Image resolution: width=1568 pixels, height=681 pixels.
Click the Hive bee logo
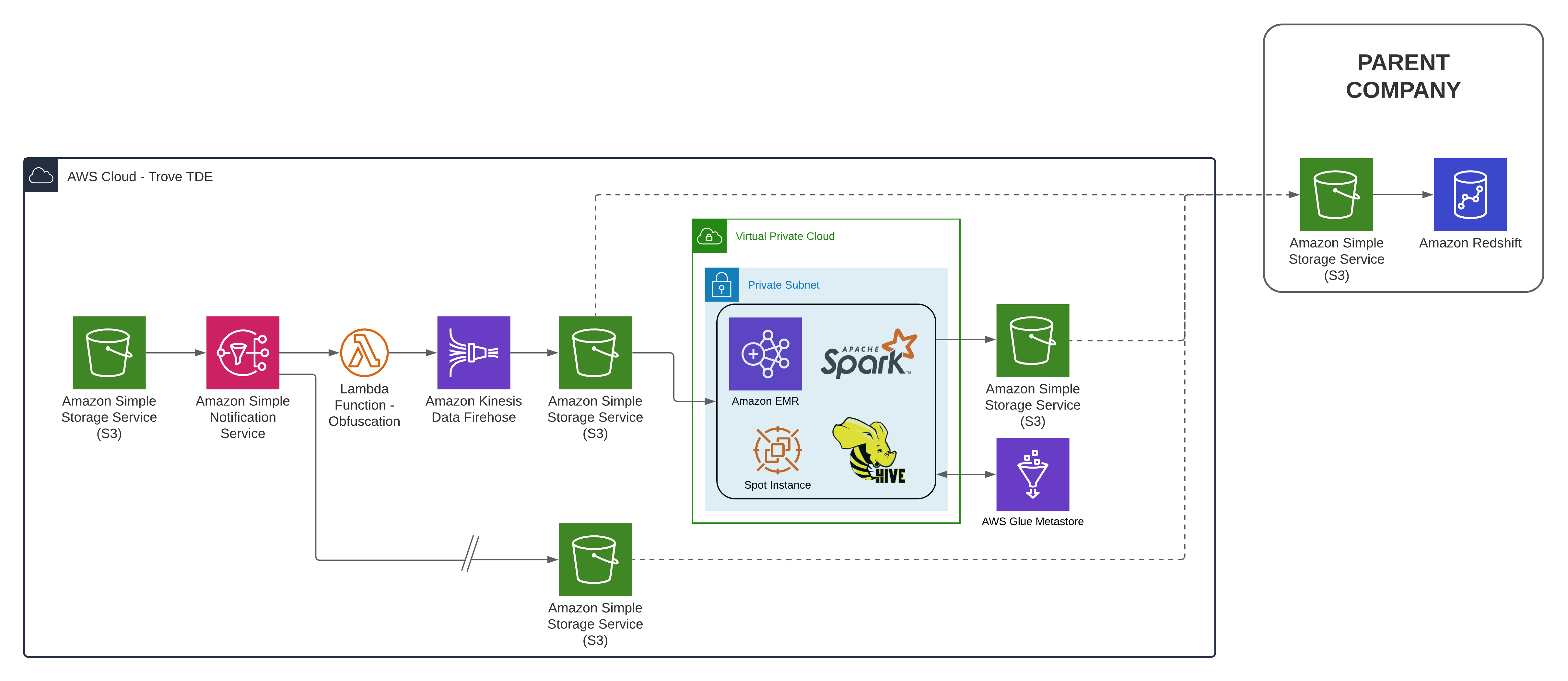869,450
